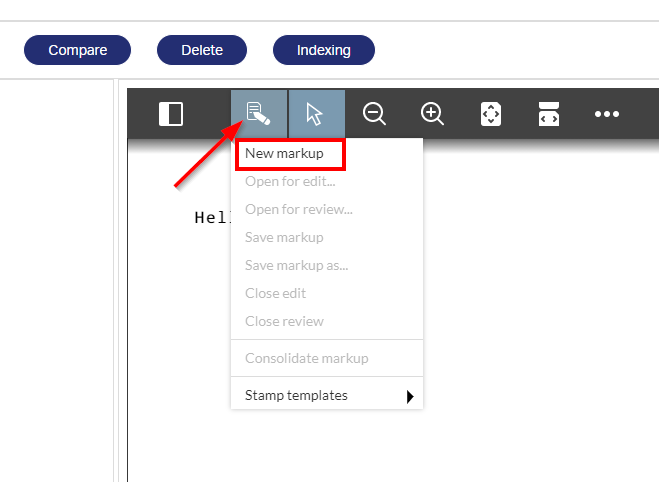Zoom in with the plus magnifier
659x482 pixels.
tap(432, 114)
